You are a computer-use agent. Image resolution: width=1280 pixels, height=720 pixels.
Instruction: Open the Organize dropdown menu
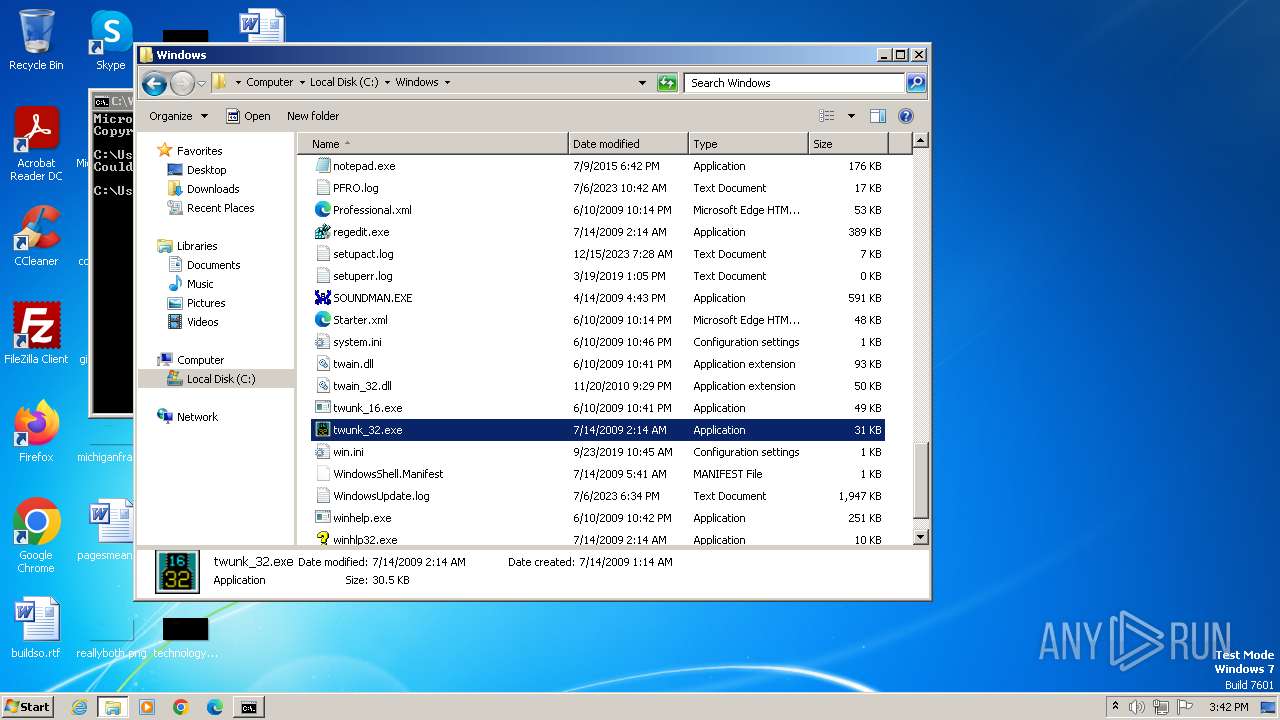click(178, 116)
